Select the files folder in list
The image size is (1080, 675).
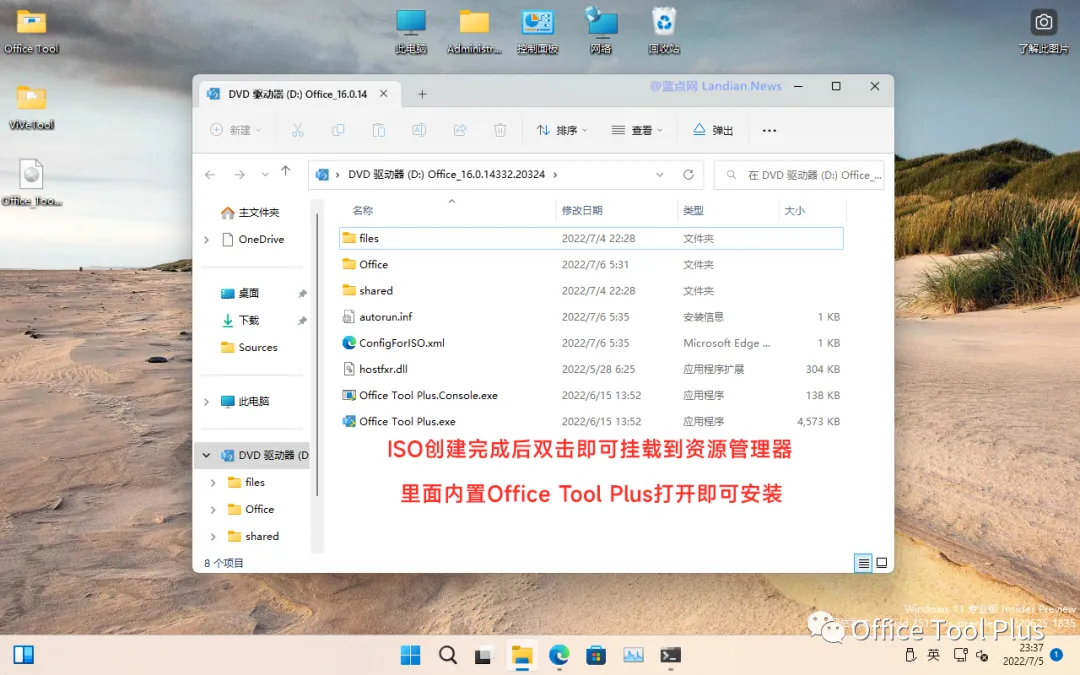tap(591, 238)
